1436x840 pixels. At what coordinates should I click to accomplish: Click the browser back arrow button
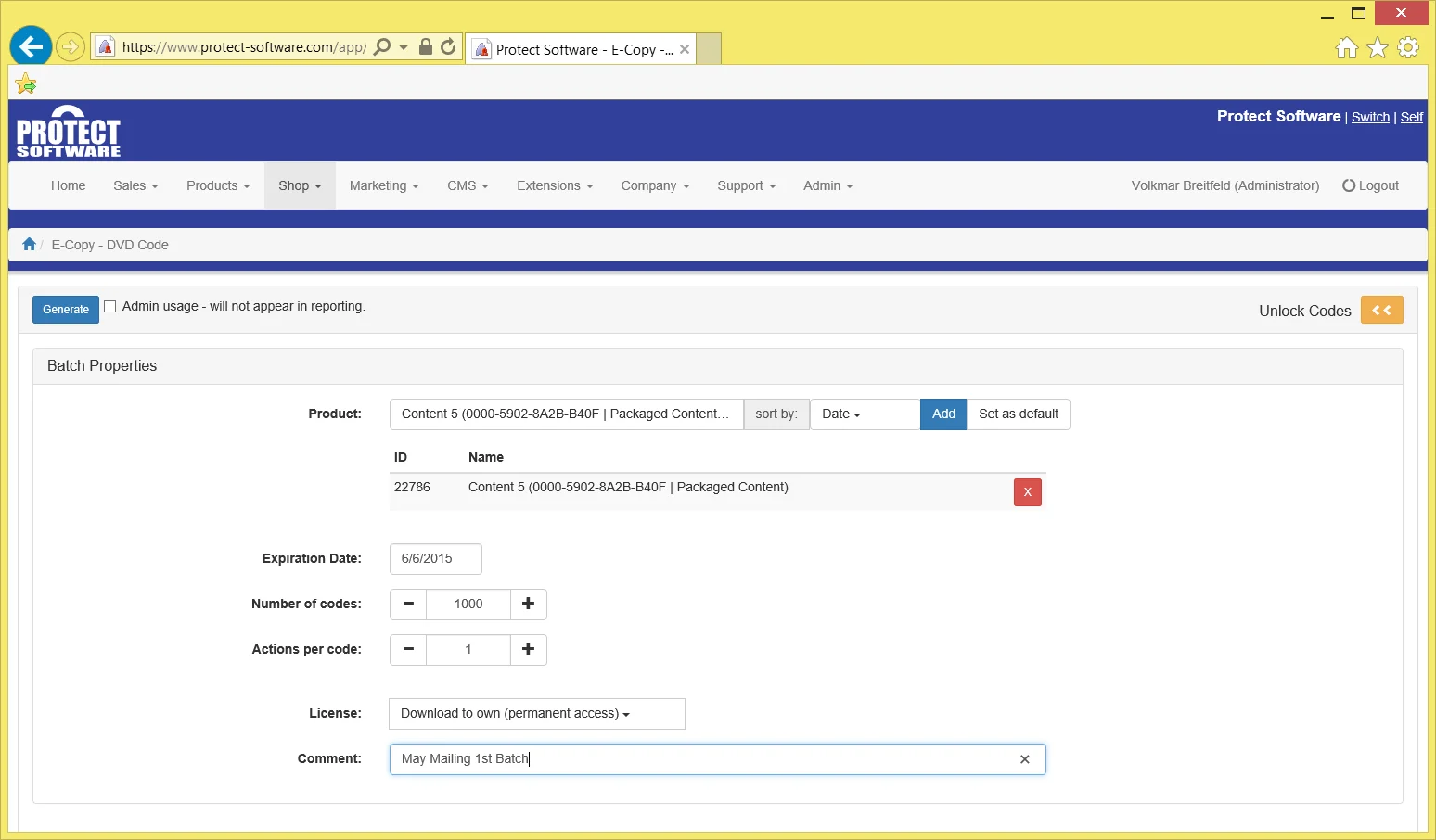(31, 46)
